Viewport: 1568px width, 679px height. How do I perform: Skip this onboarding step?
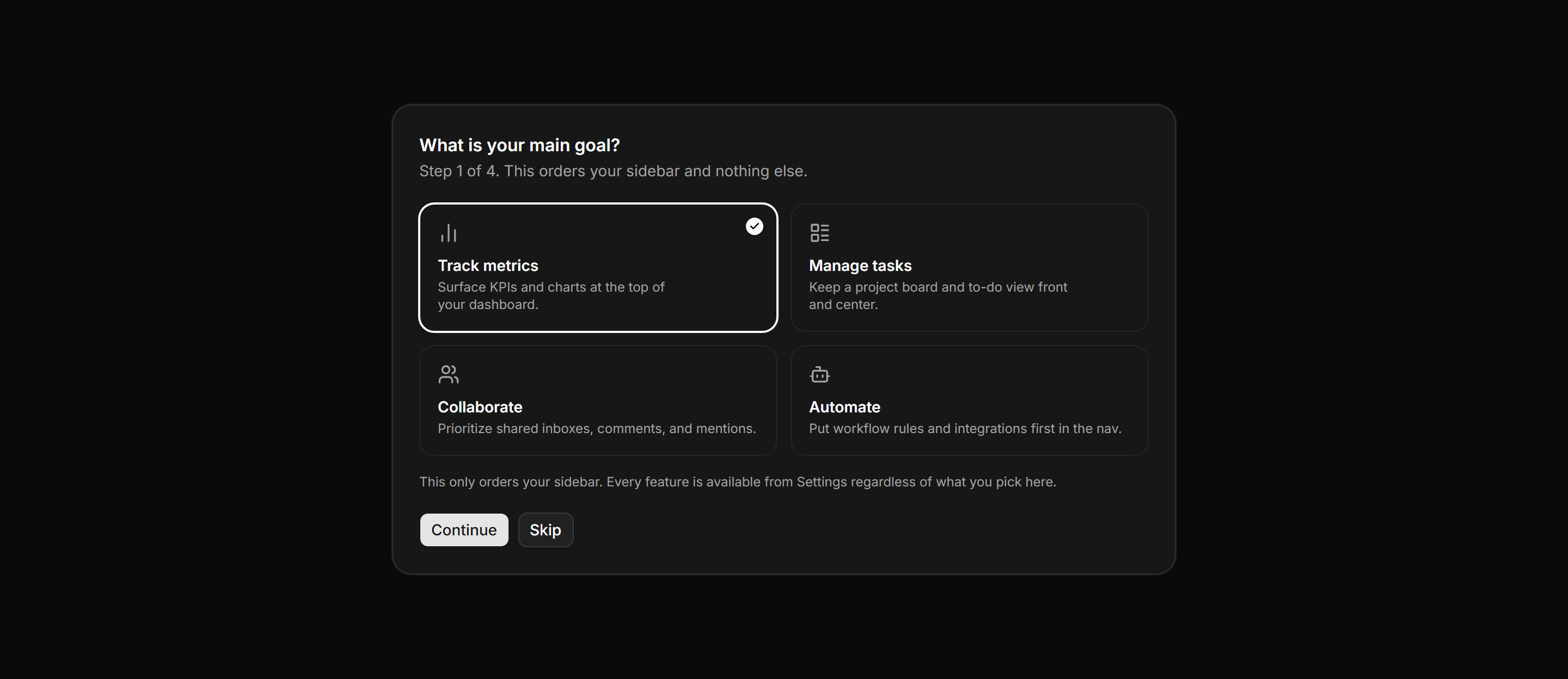(546, 530)
